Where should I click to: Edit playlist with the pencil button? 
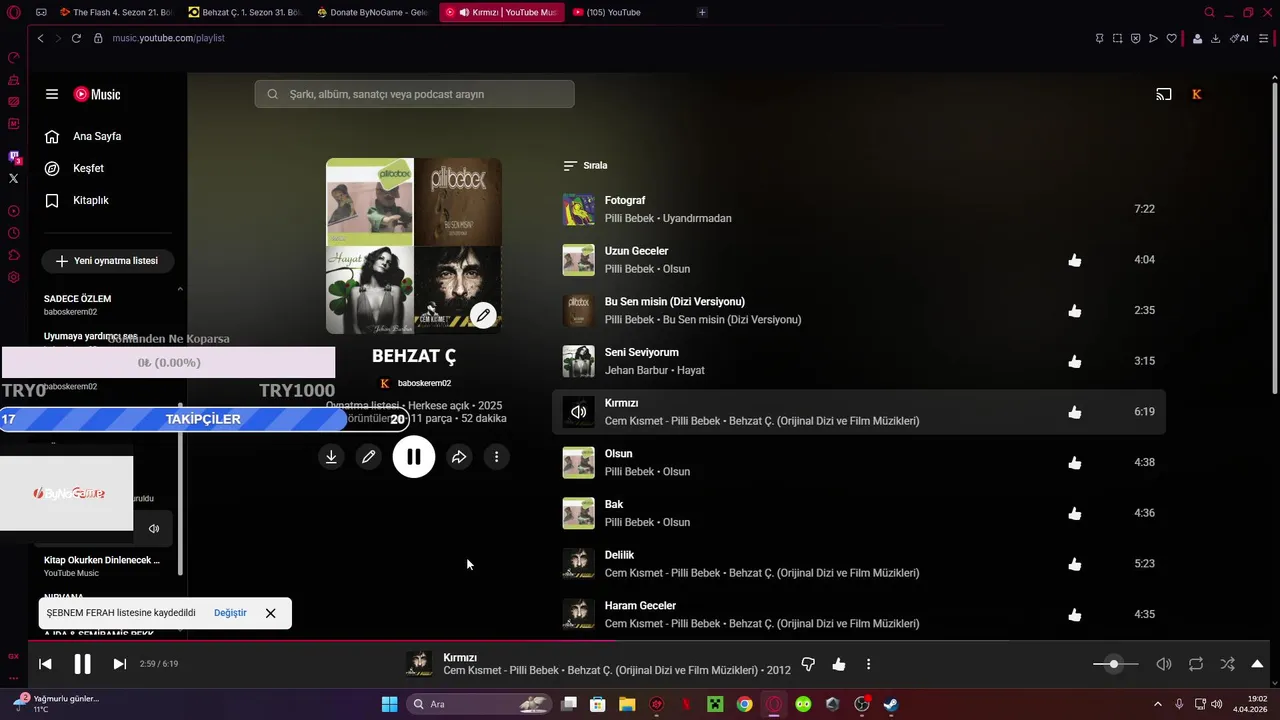pos(369,457)
